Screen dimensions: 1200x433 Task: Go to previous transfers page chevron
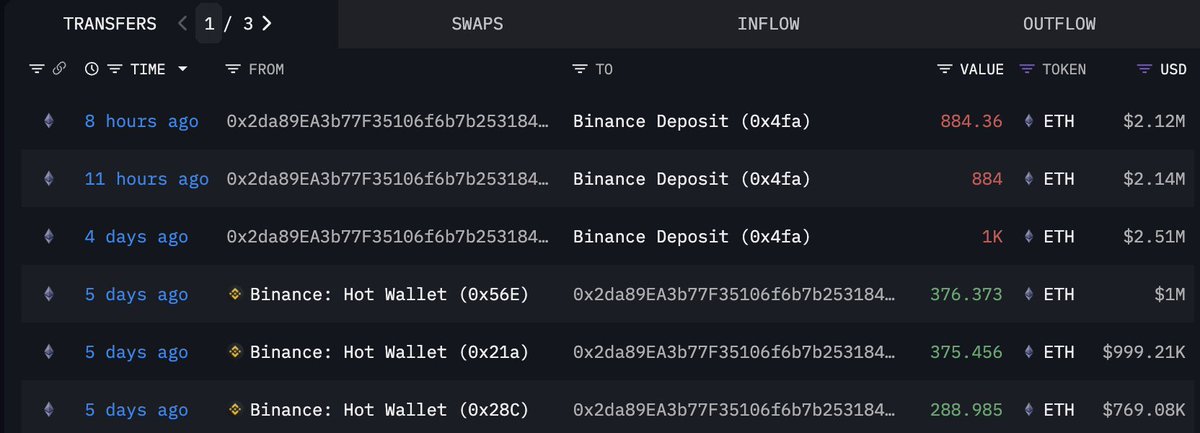pyautogui.click(x=182, y=23)
